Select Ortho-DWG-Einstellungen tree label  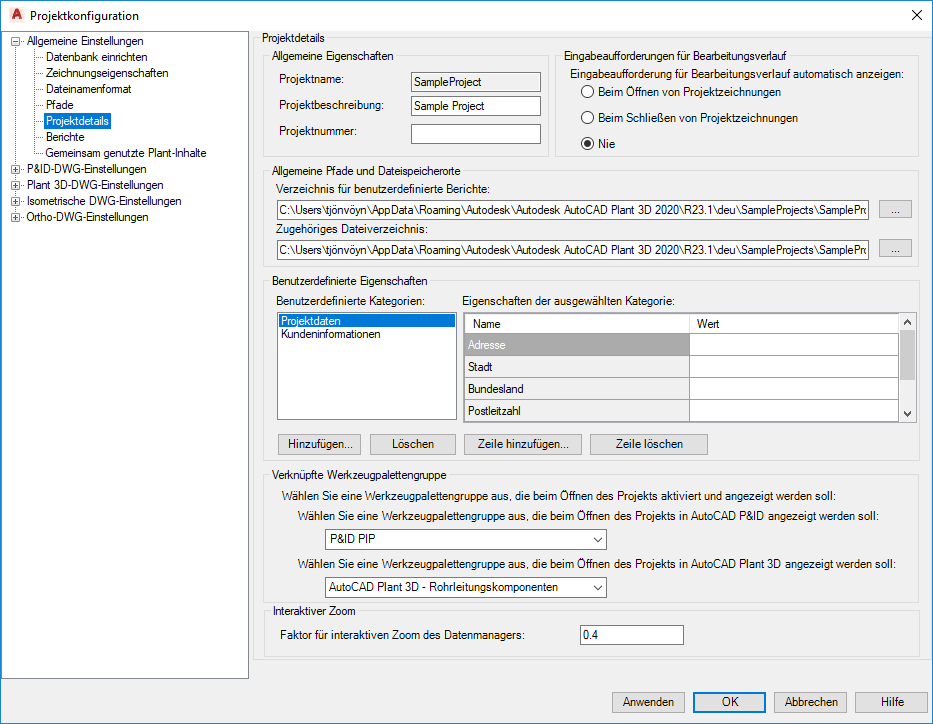coord(87,217)
